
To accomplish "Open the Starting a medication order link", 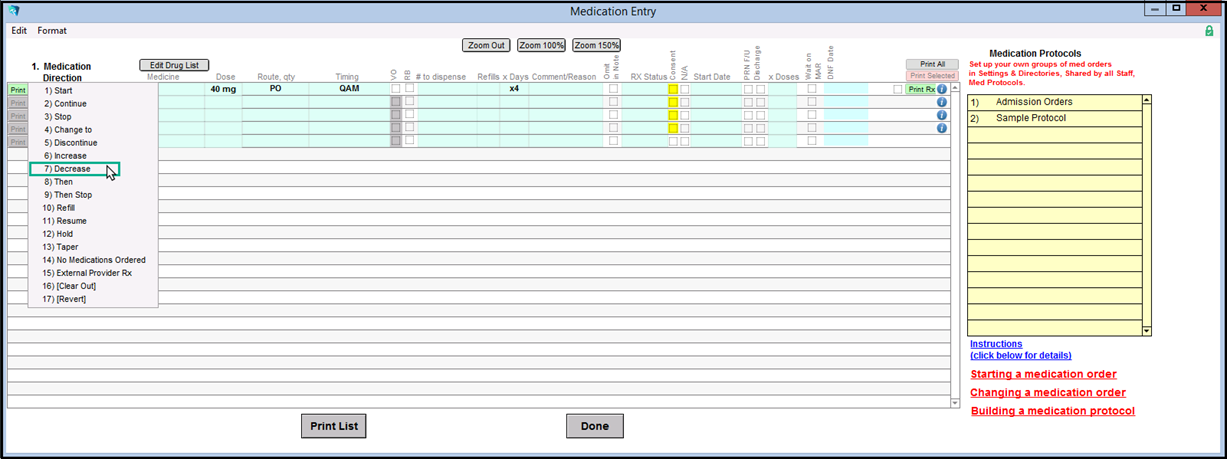I will click(1043, 374).
